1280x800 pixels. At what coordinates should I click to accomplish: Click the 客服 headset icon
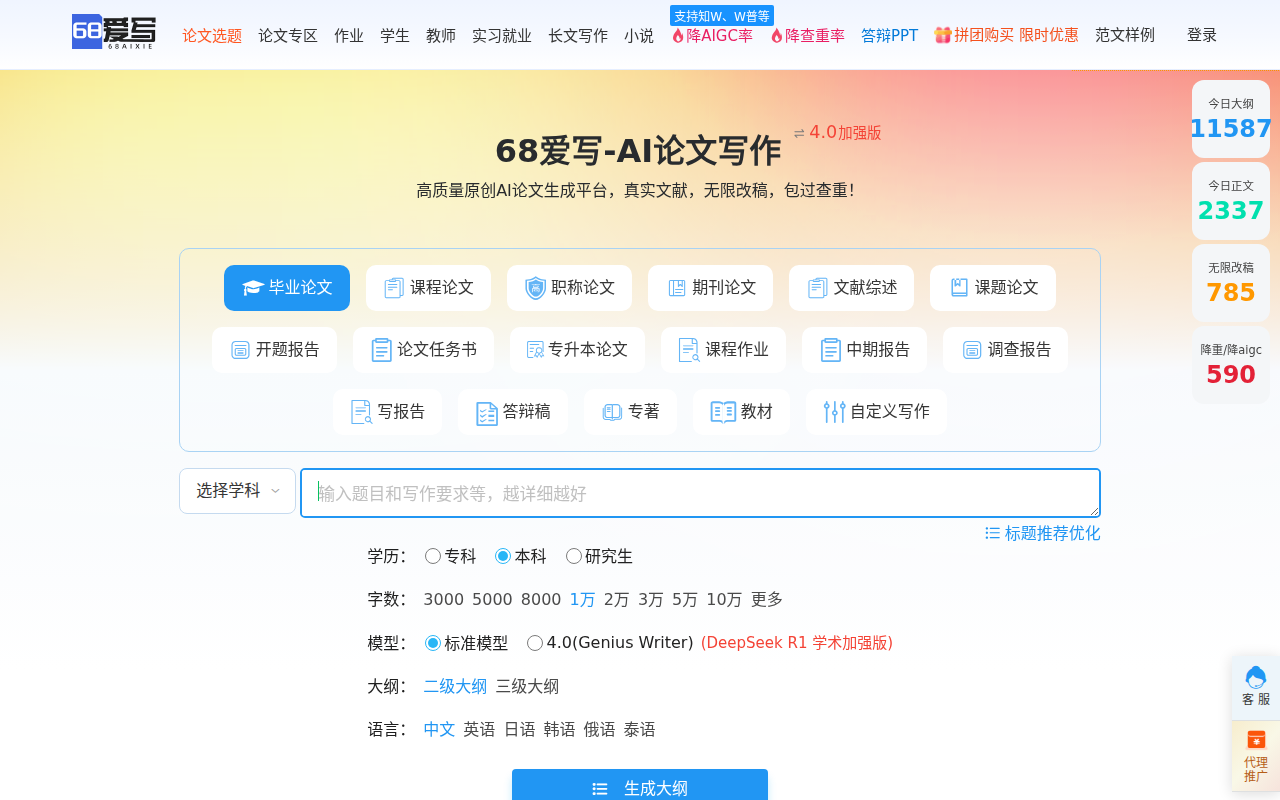click(1256, 677)
